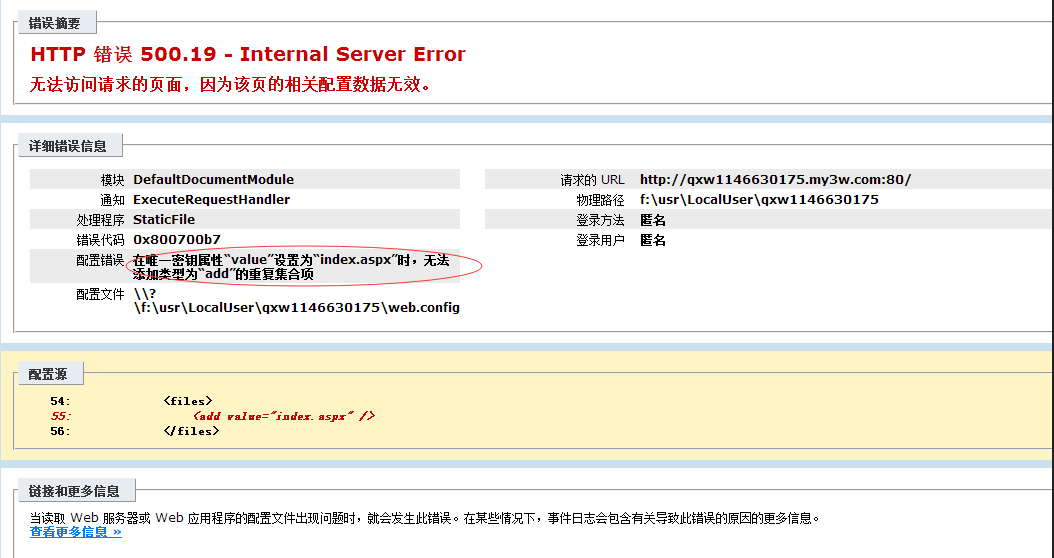Click the line 54 <files> opening tag
1054x558 pixels.
pyautogui.click(x=188, y=401)
